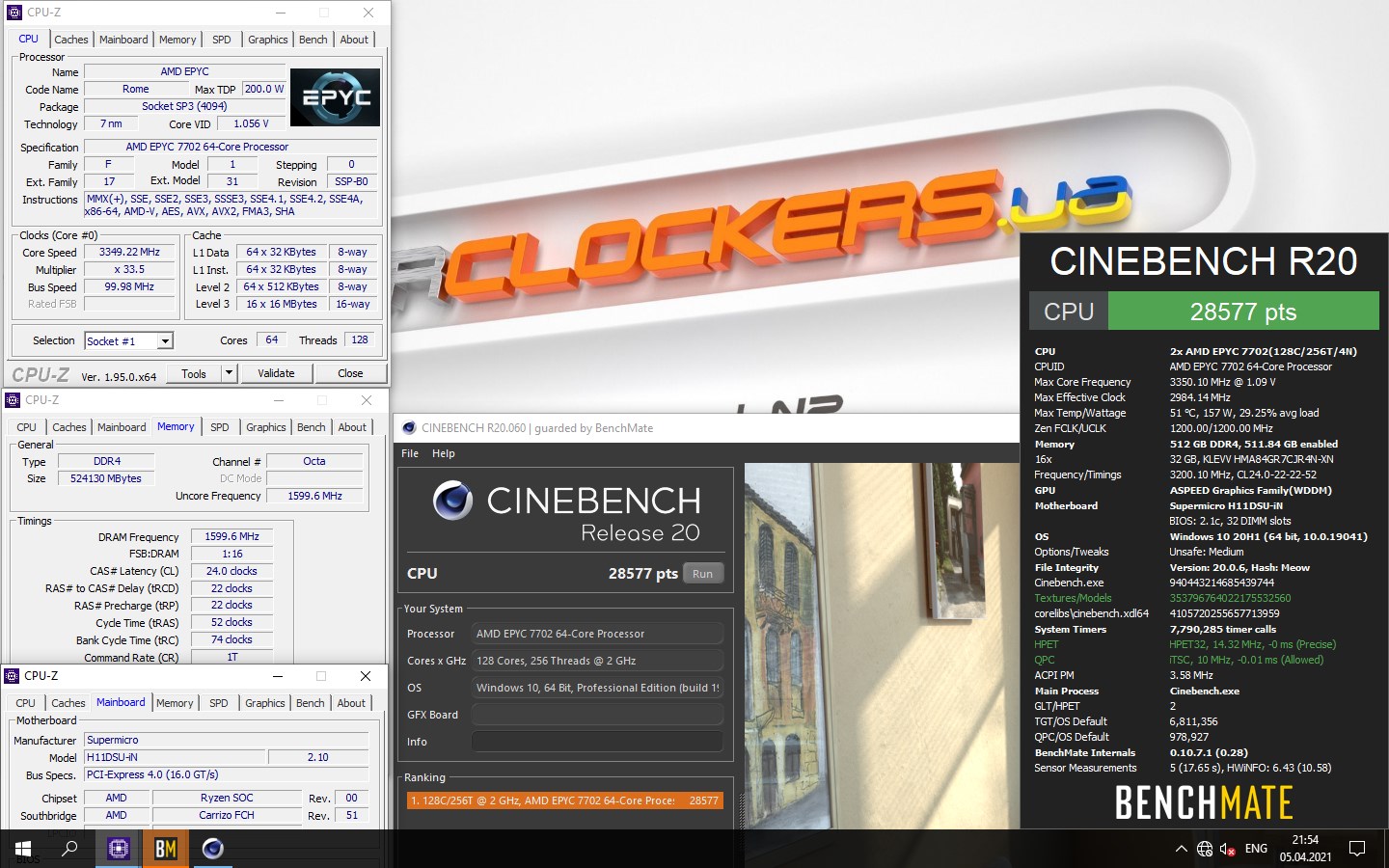Screen dimensions: 1389x868
Task: Open network globe tray icon
Action: click(1205, 849)
